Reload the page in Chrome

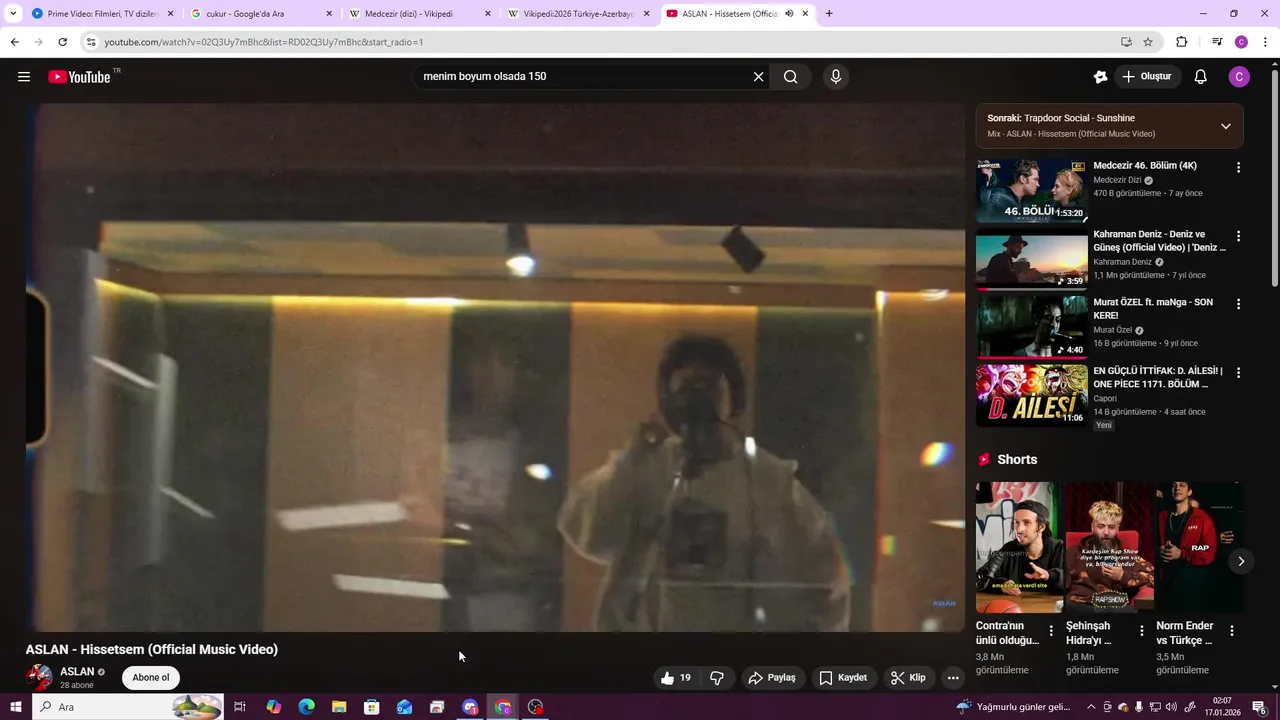(x=62, y=42)
